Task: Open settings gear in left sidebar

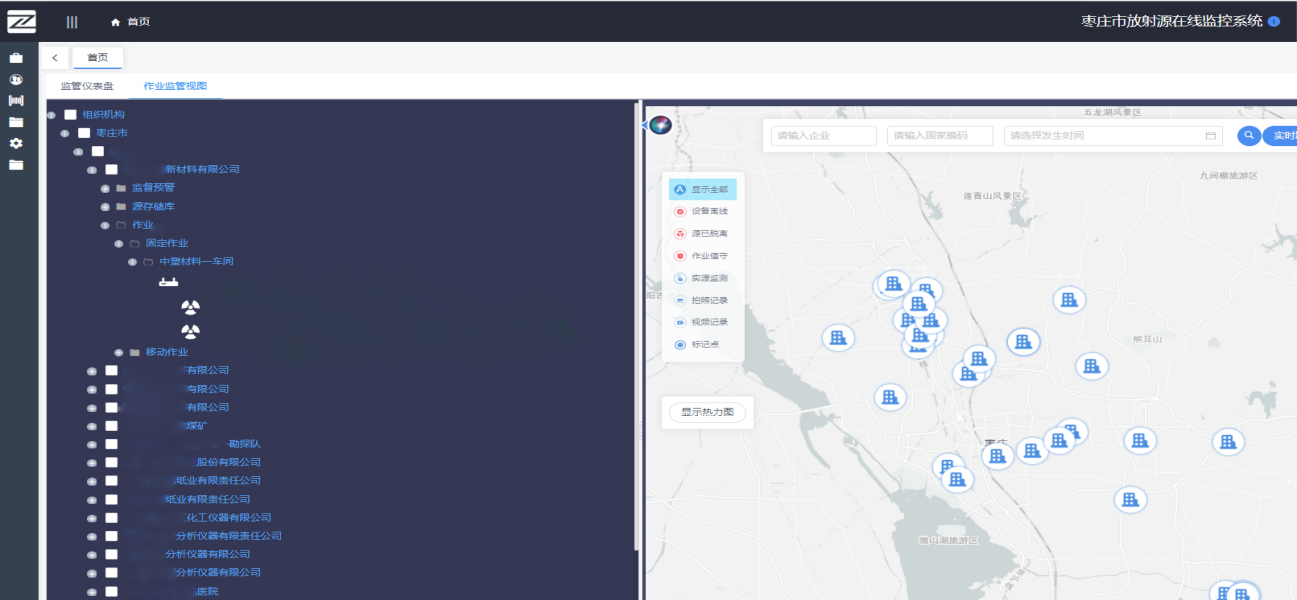Action: [x=16, y=143]
